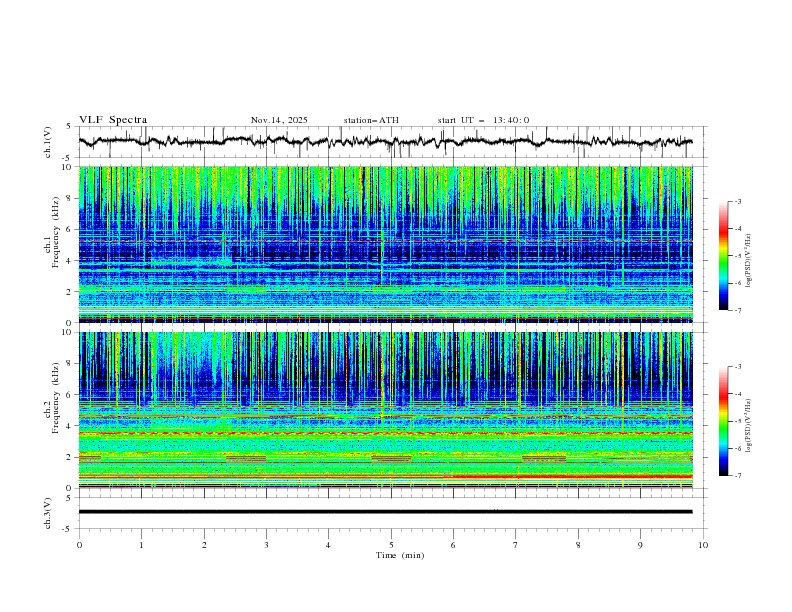
Task: Click the "0" tick on the time axis
Action: (x=79, y=545)
